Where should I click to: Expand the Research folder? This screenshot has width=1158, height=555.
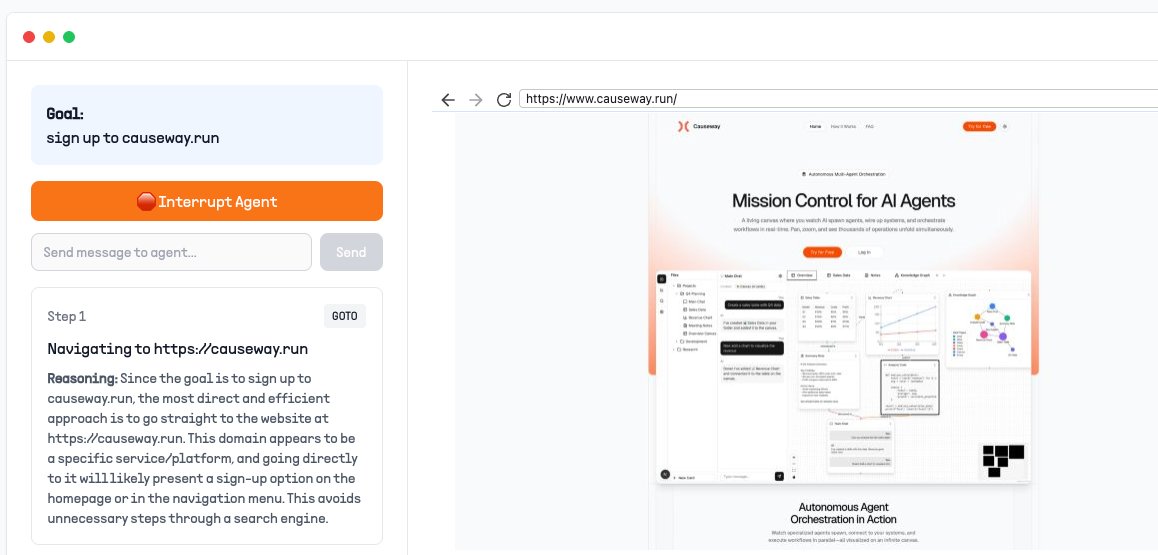coord(686,350)
